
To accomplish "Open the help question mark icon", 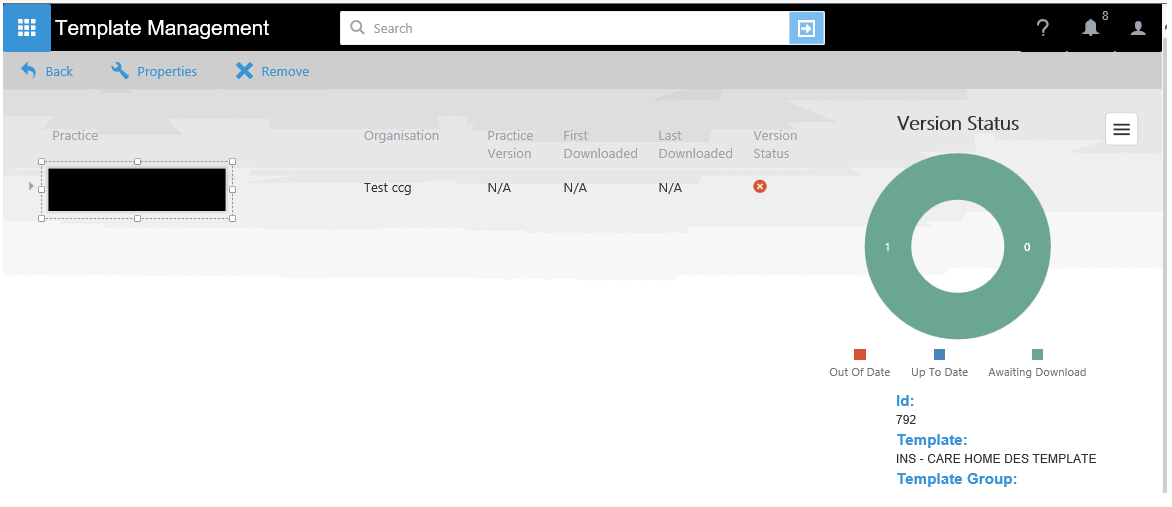I will coord(1042,29).
